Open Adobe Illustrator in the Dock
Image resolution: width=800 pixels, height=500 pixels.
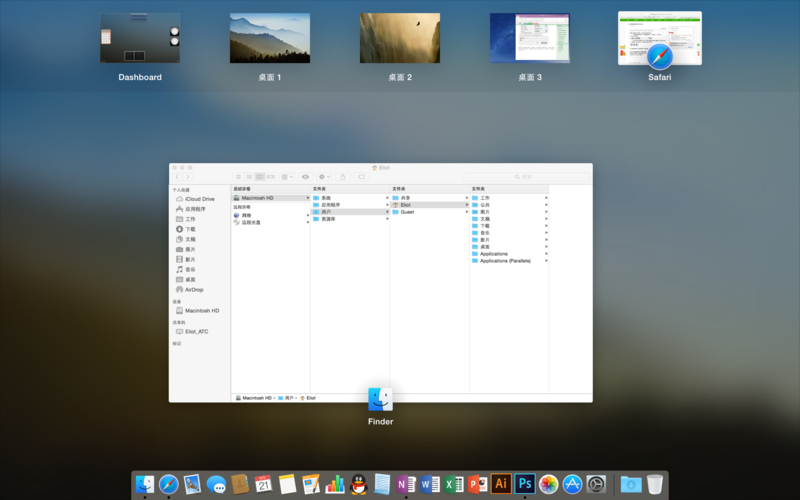(x=501, y=484)
